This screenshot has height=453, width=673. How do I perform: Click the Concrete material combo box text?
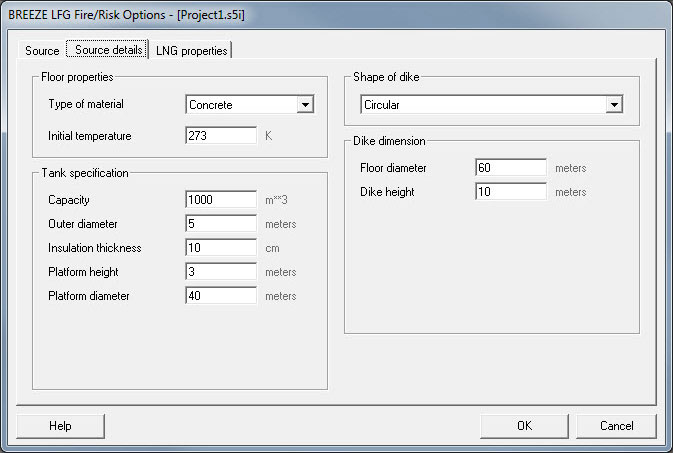coord(241,104)
